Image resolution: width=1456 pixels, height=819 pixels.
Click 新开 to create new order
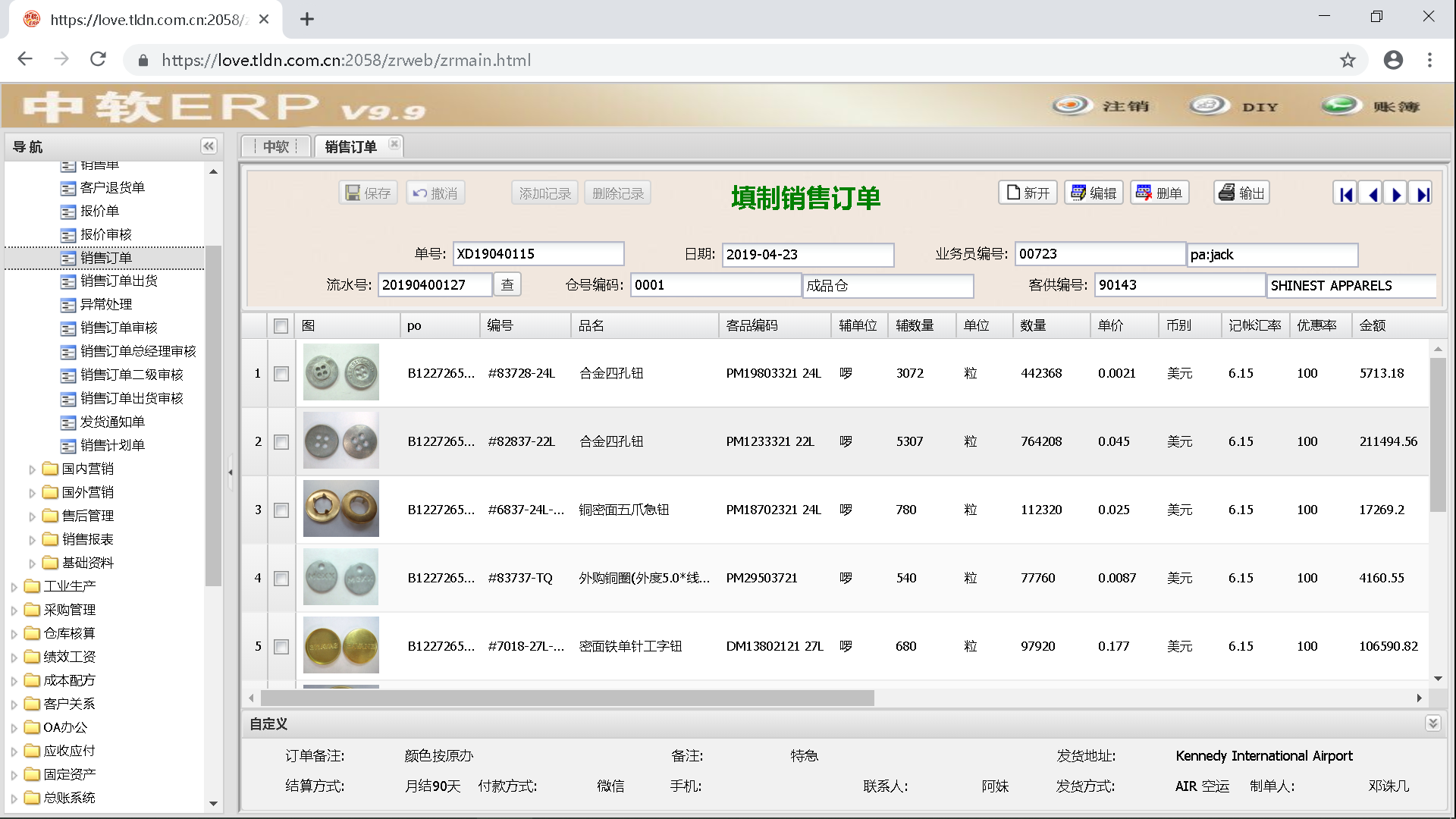pos(1028,193)
